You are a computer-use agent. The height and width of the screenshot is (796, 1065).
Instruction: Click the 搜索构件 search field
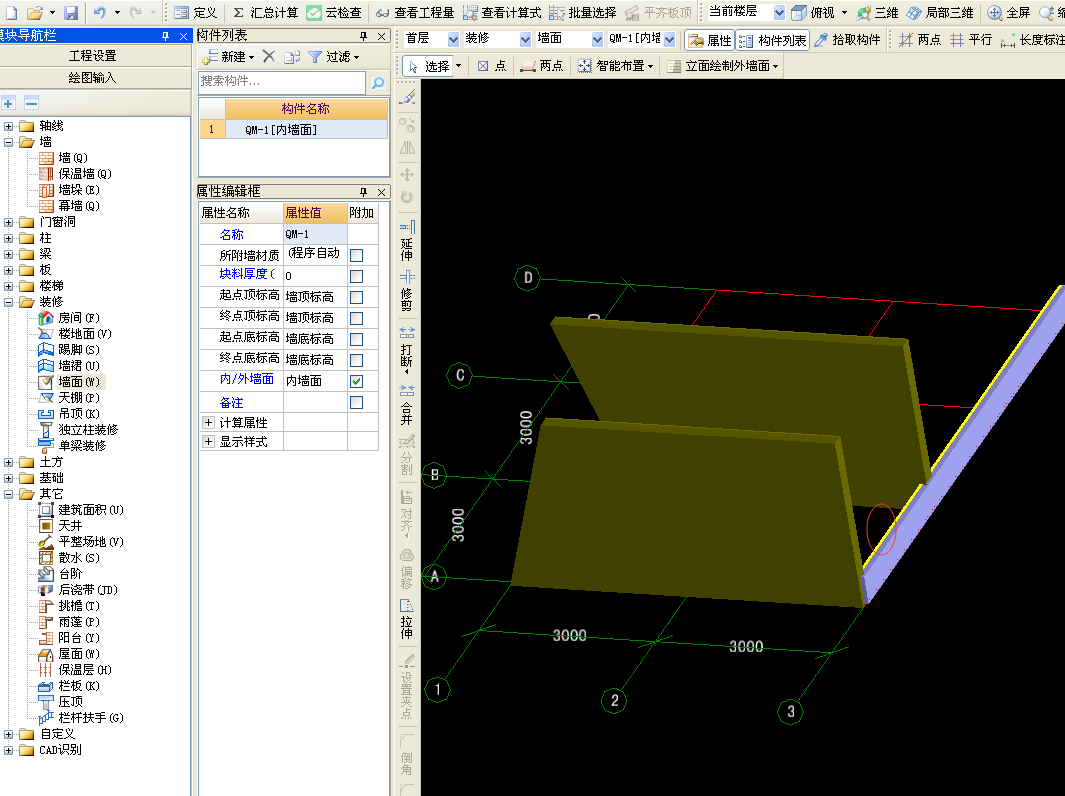point(282,82)
